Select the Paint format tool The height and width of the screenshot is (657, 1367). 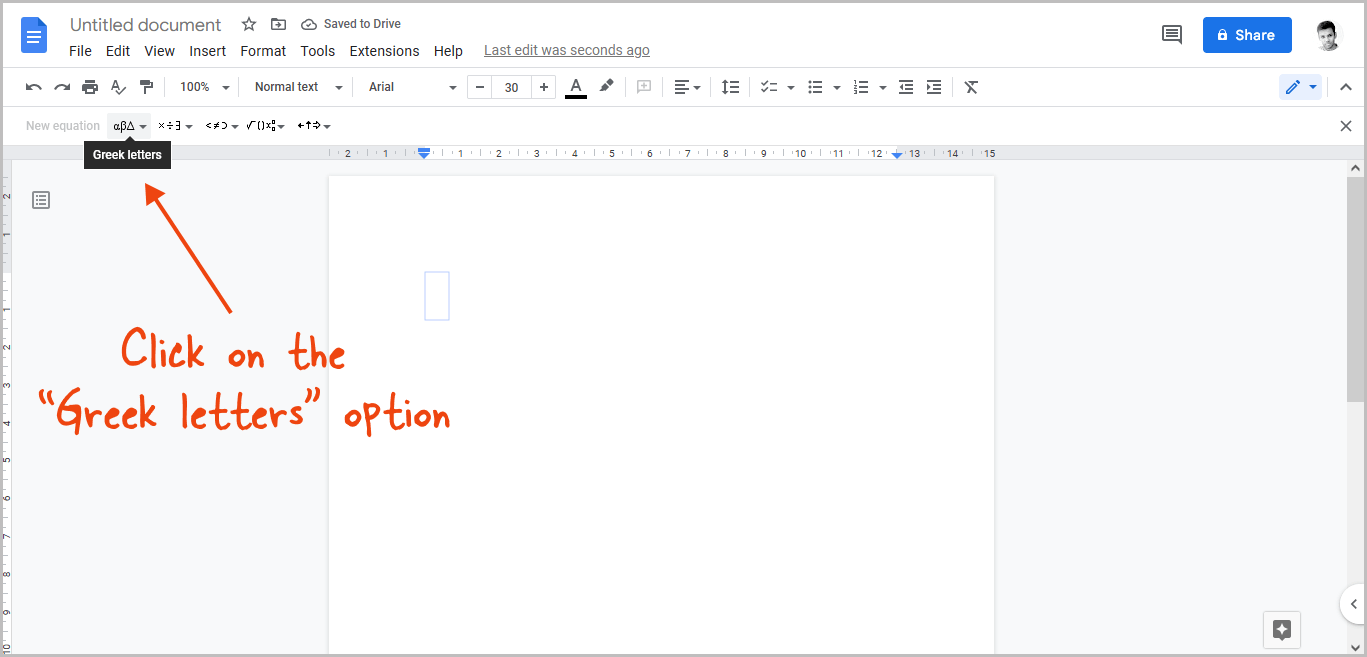coord(146,87)
